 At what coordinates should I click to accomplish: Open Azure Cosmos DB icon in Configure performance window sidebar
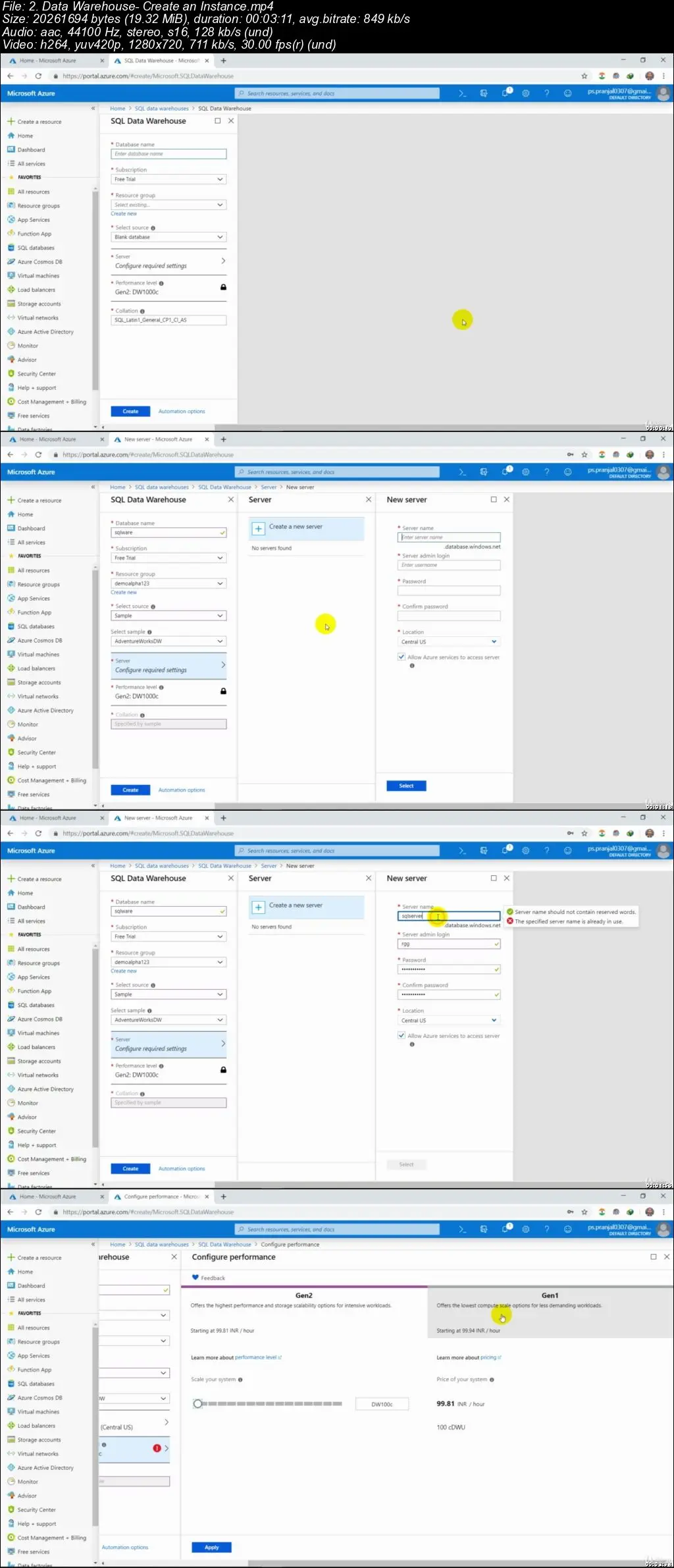tap(11, 1397)
